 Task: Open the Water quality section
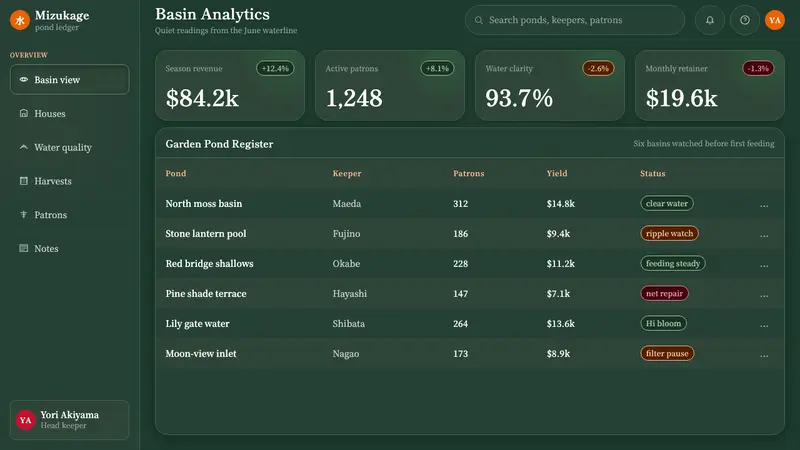pos(69,147)
